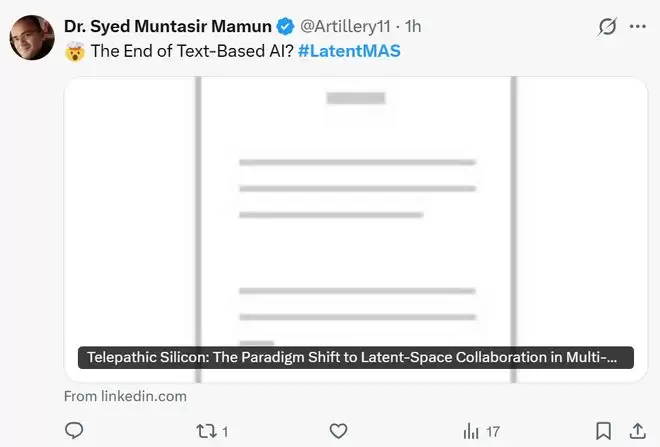Screen dimensions: 660x447
Task: Share the post with the upload arrow icon
Action: [x=637, y=431]
